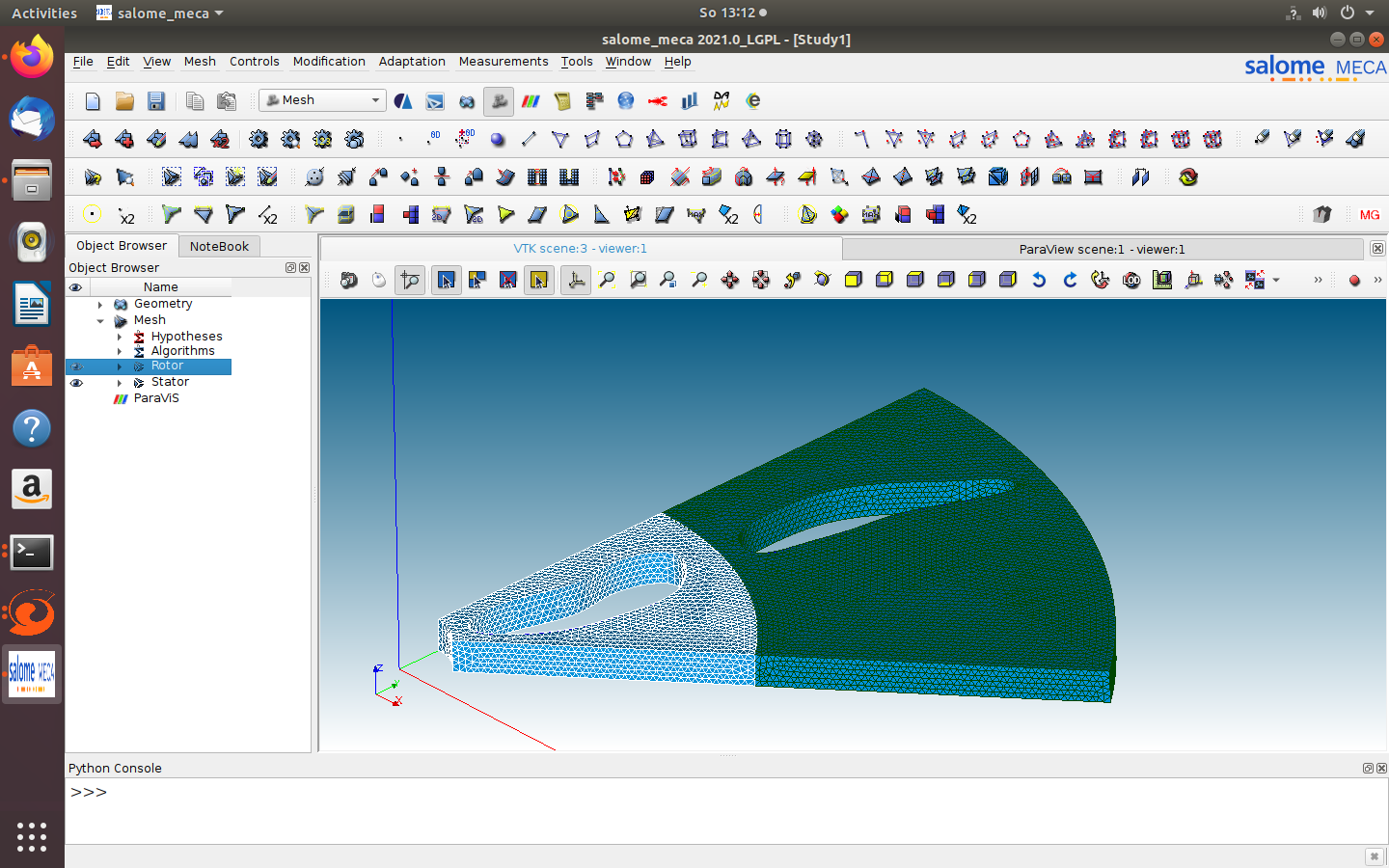Viewport: 1389px width, 868px height.
Task: Click the blue ball element icon
Action: click(x=498, y=140)
